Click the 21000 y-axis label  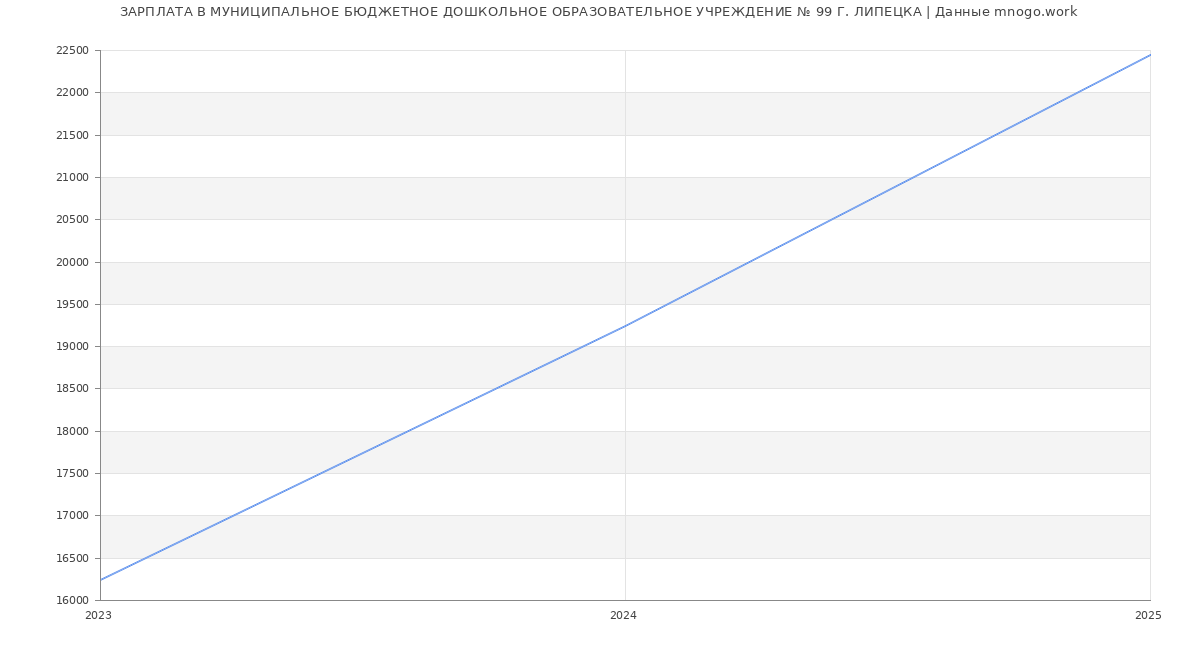pyautogui.click(x=73, y=178)
